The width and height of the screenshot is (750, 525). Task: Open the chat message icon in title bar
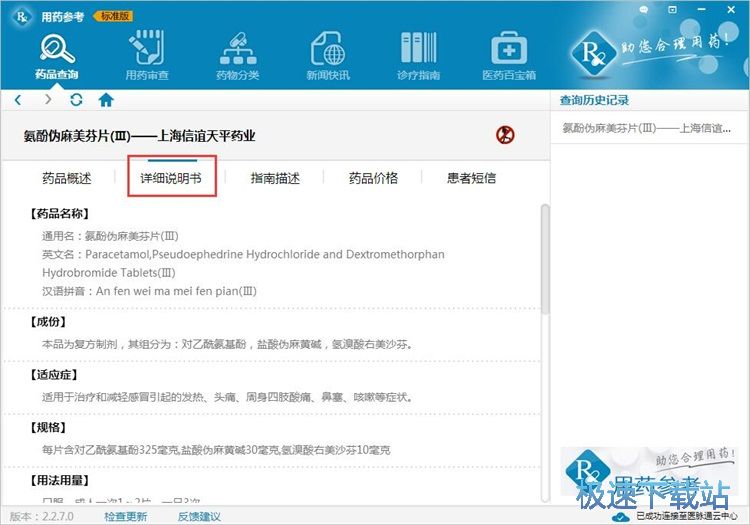click(644, 10)
